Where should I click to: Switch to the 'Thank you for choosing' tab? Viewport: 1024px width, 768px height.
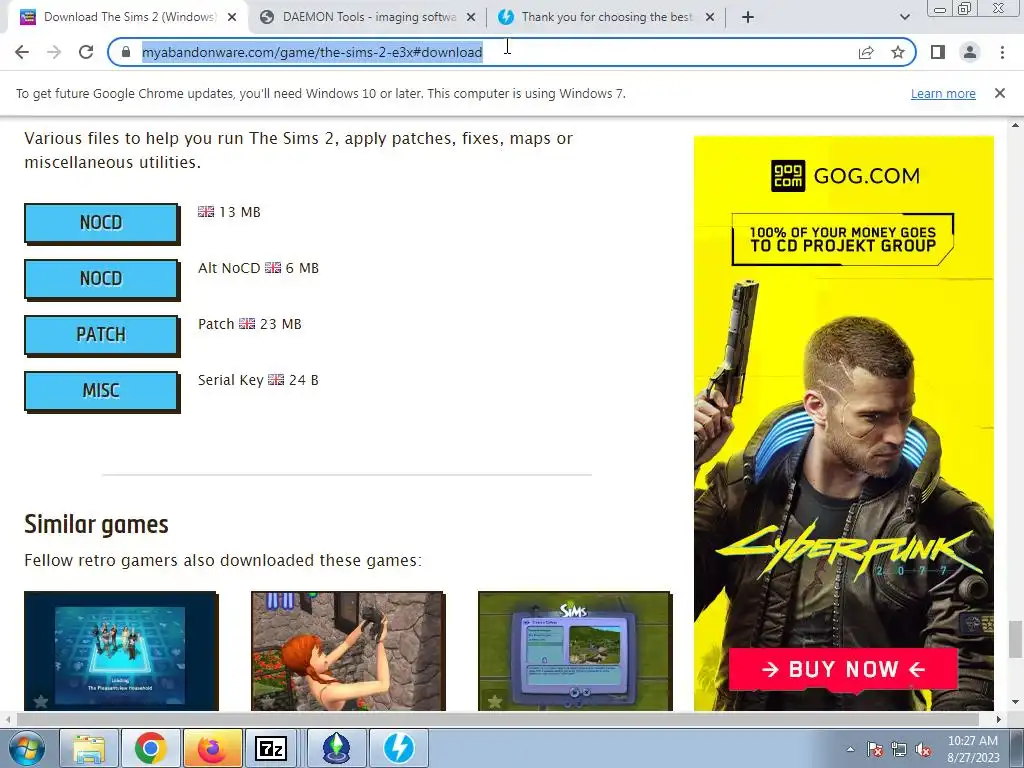(x=607, y=17)
